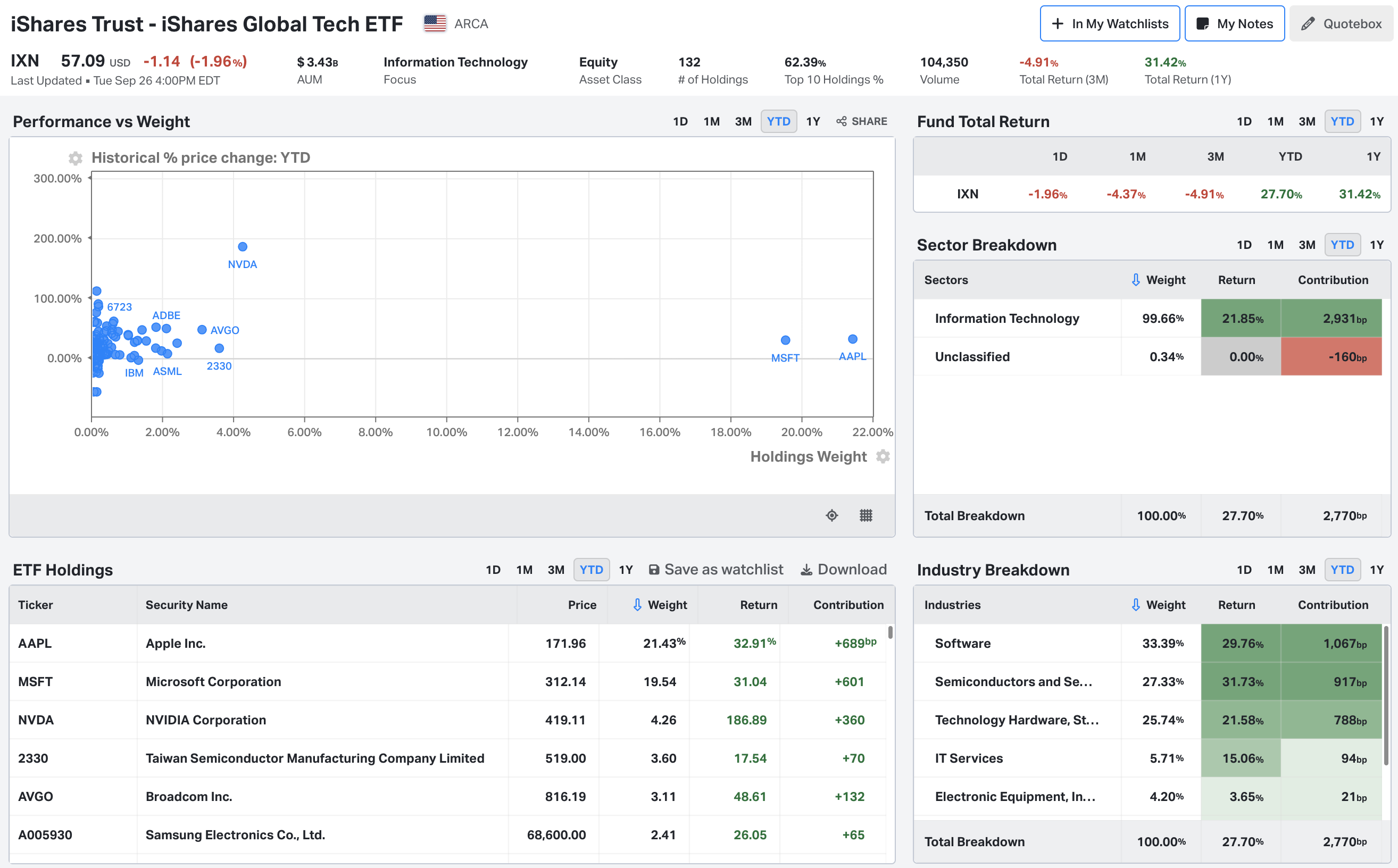Viewport: 1398px width, 868px height.
Task: Click the 2330 data point in scatter chart
Action: click(x=219, y=348)
